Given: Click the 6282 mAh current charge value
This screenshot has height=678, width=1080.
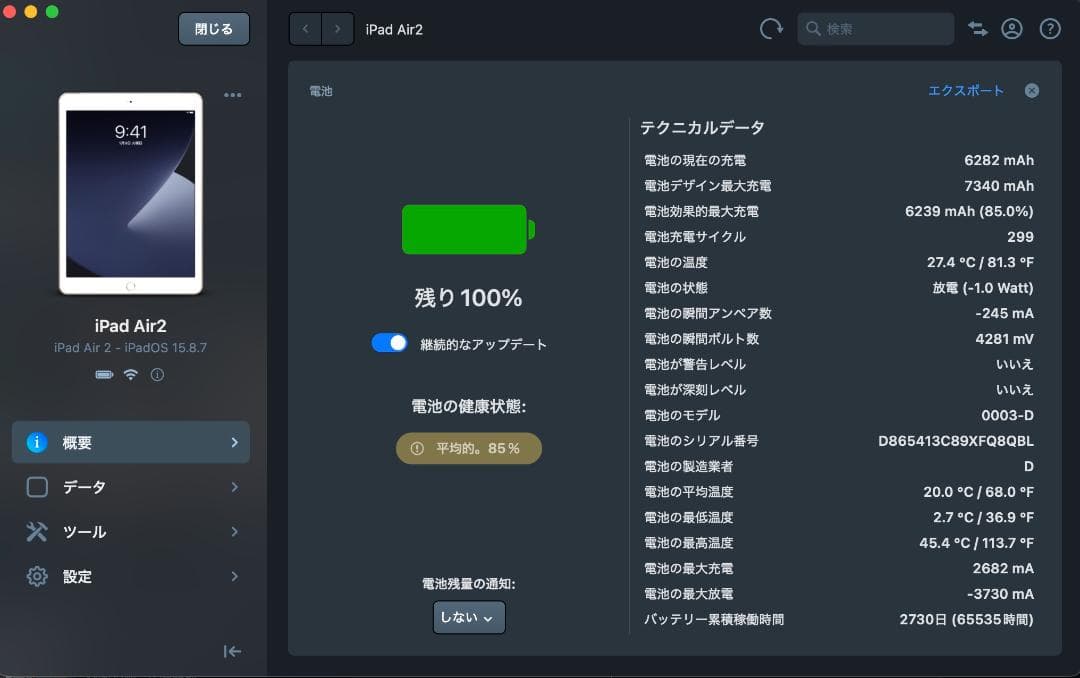Looking at the screenshot, I should [x=999, y=161].
